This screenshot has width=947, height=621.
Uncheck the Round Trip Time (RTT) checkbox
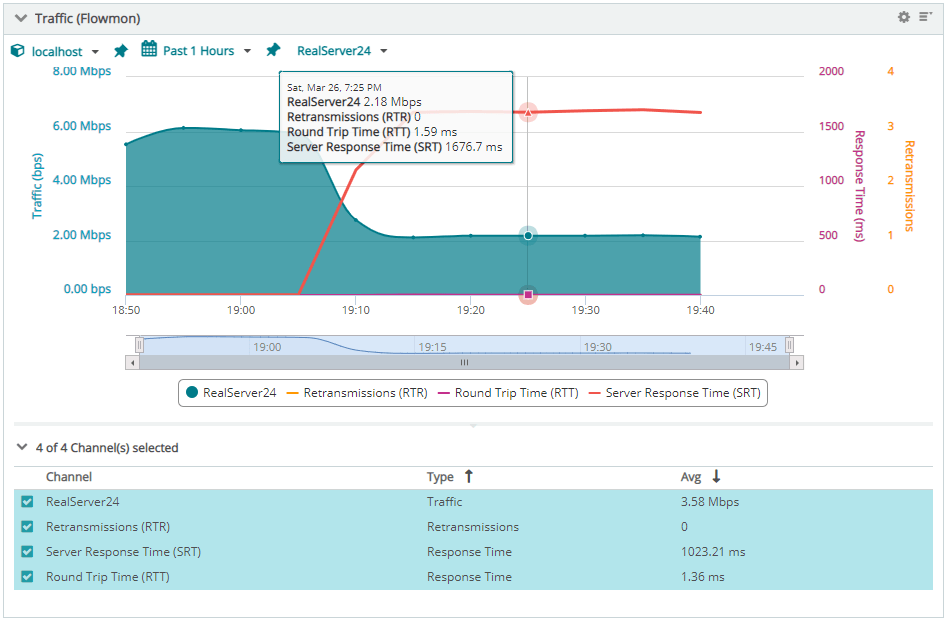click(27, 577)
